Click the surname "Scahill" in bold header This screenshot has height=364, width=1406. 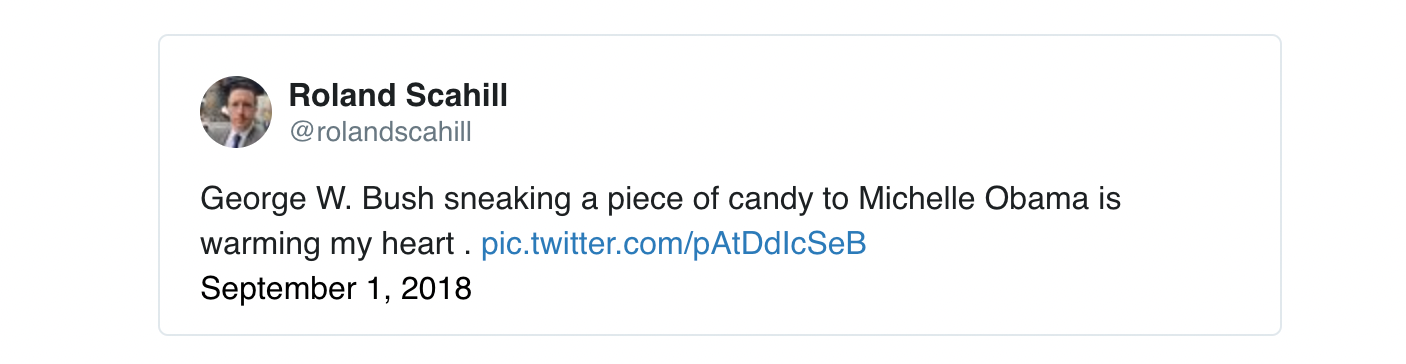455,96
